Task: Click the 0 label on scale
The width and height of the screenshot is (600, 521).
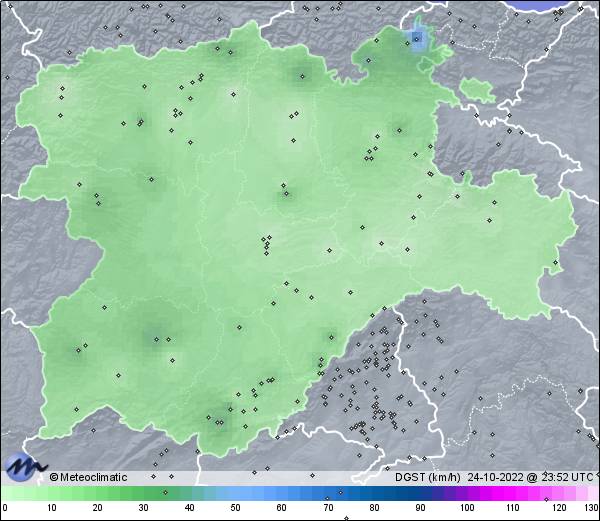Action: point(5,508)
